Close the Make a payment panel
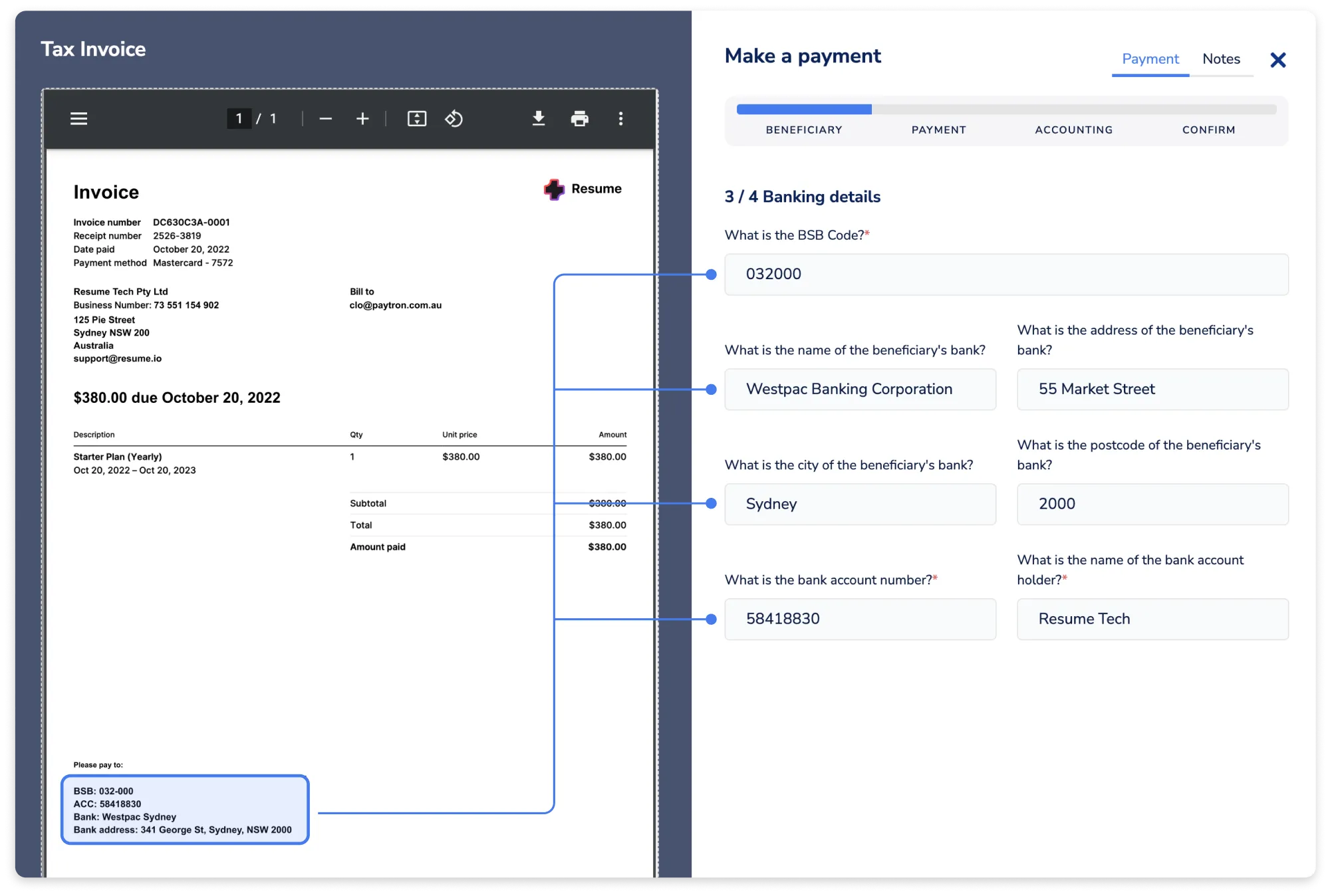The height and width of the screenshot is (896, 1330). click(1277, 60)
